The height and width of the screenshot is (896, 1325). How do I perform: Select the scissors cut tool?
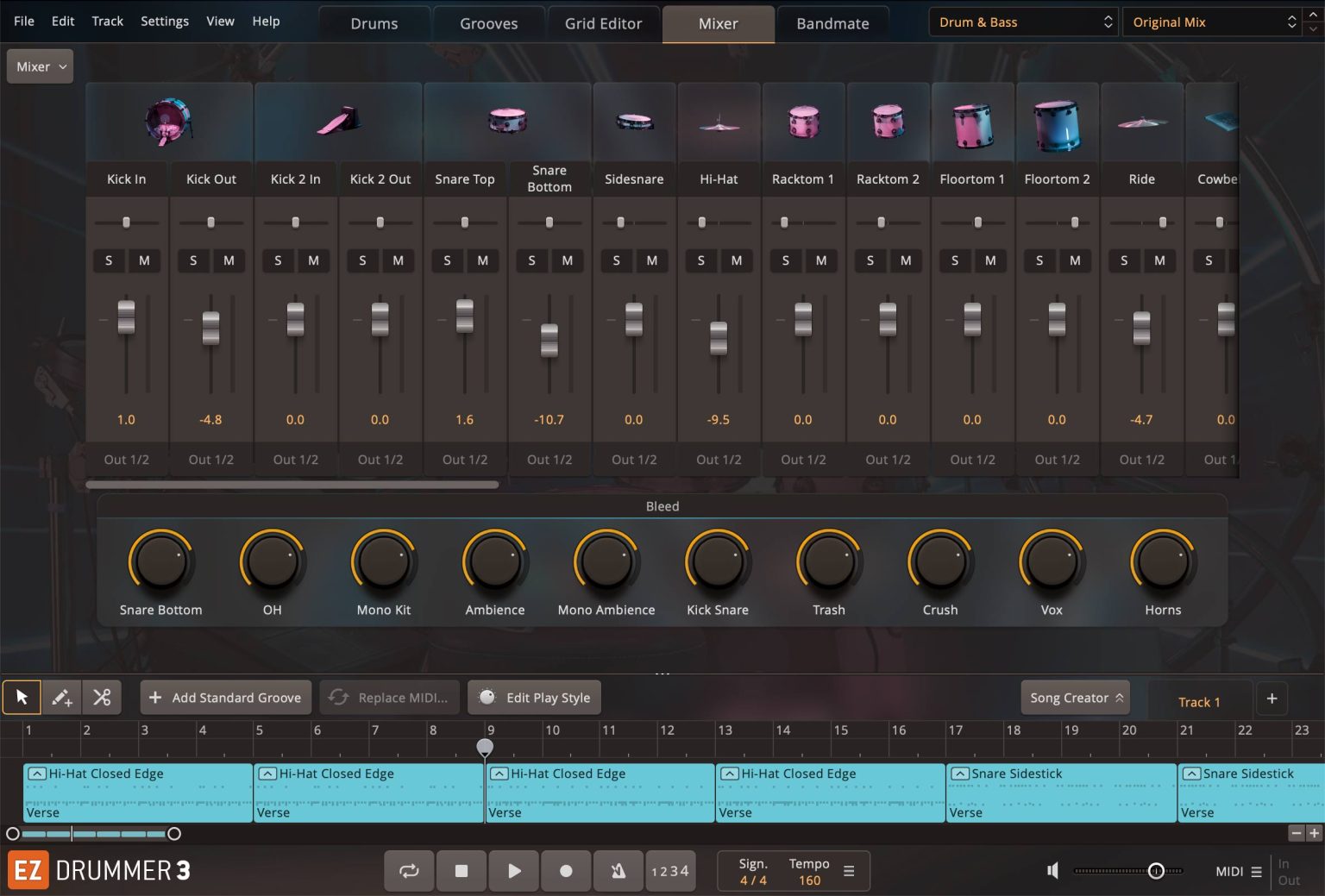click(x=102, y=698)
